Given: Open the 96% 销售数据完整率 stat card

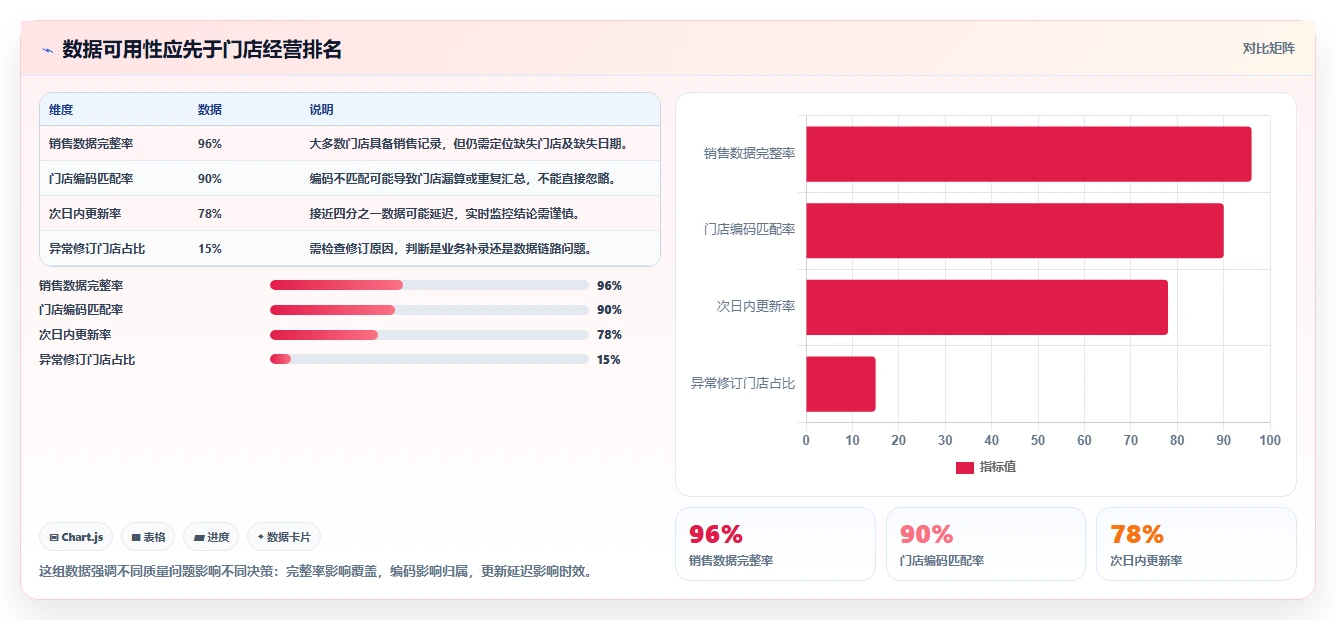Looking at the screenshot, I should [x=775, y=544].
